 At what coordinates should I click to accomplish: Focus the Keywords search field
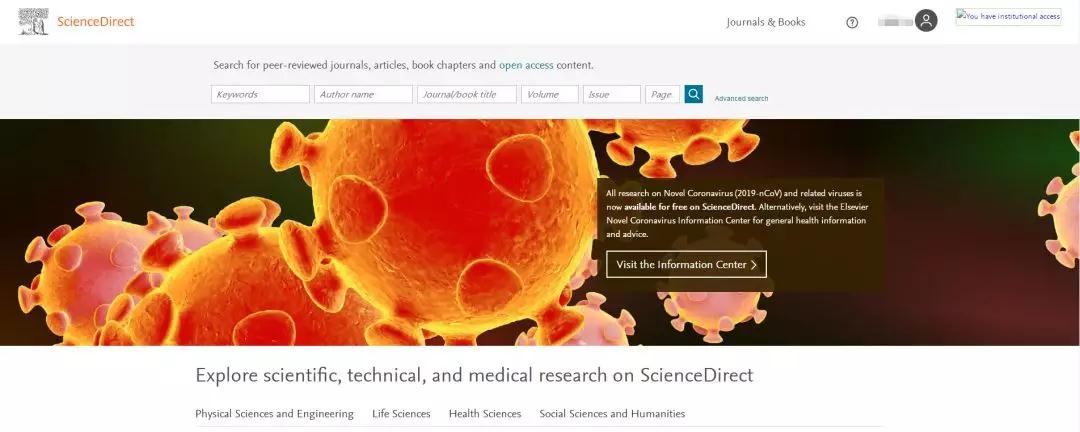pos(260,94)
